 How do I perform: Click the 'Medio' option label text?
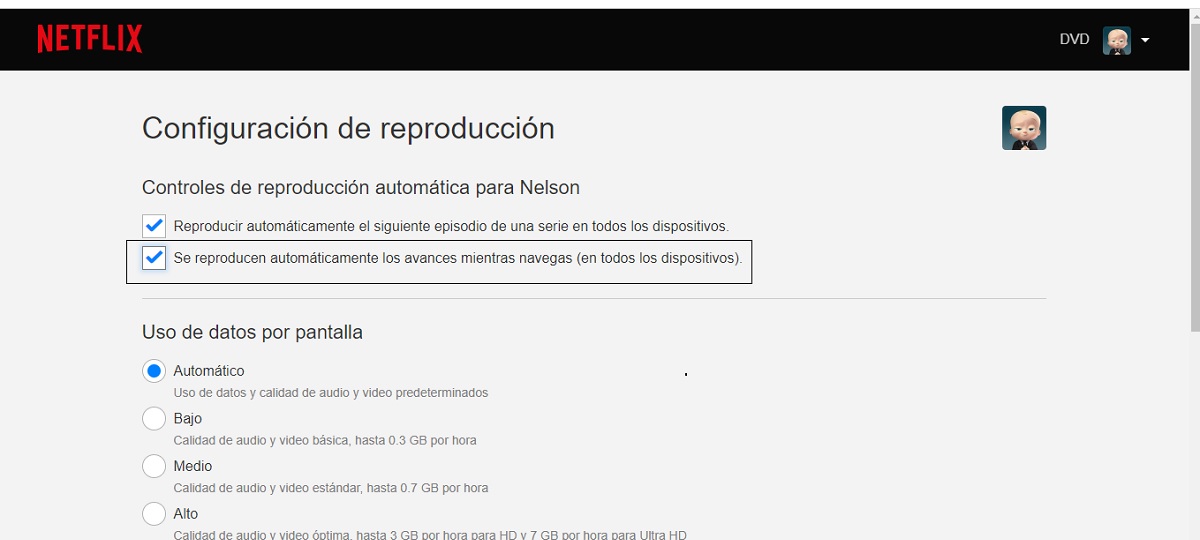pos(193,466)
